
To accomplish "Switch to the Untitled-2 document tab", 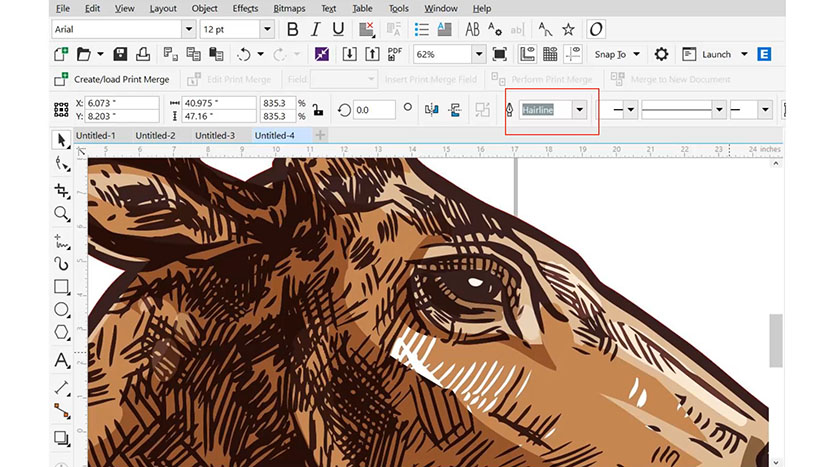I will point(155,135).
